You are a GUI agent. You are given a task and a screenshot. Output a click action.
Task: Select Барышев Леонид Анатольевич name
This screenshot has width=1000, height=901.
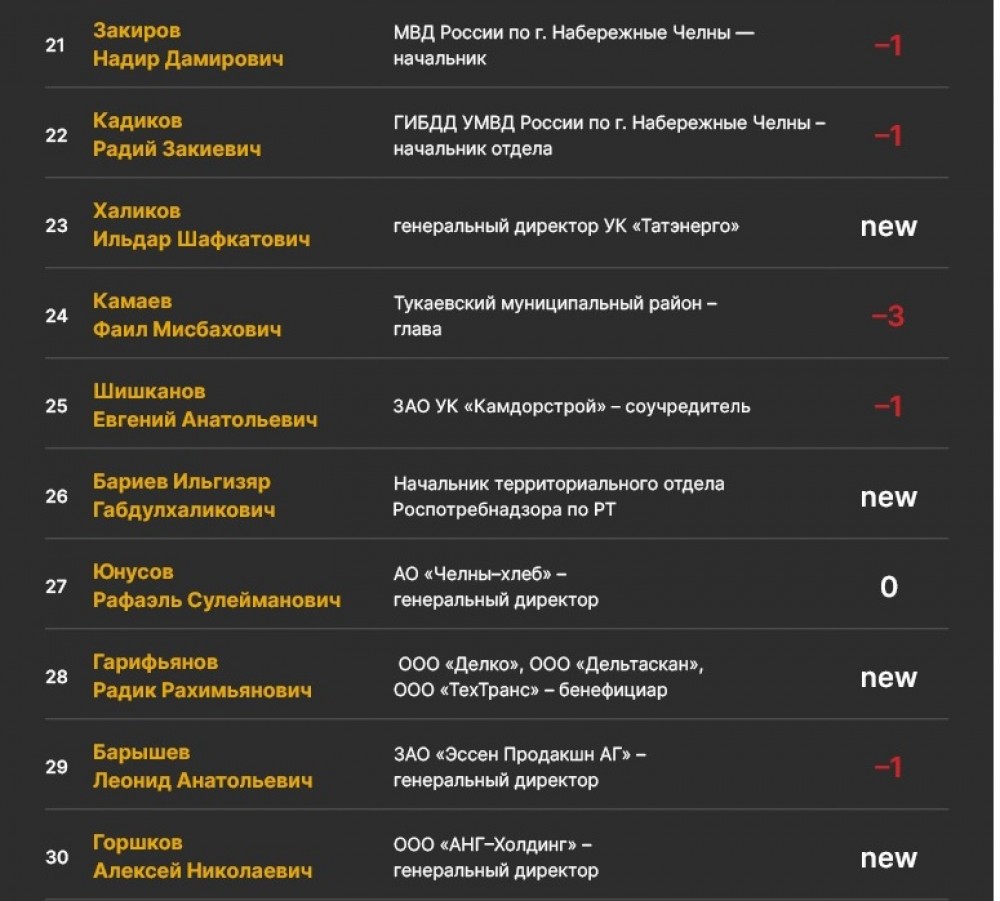tap(202, 766)
